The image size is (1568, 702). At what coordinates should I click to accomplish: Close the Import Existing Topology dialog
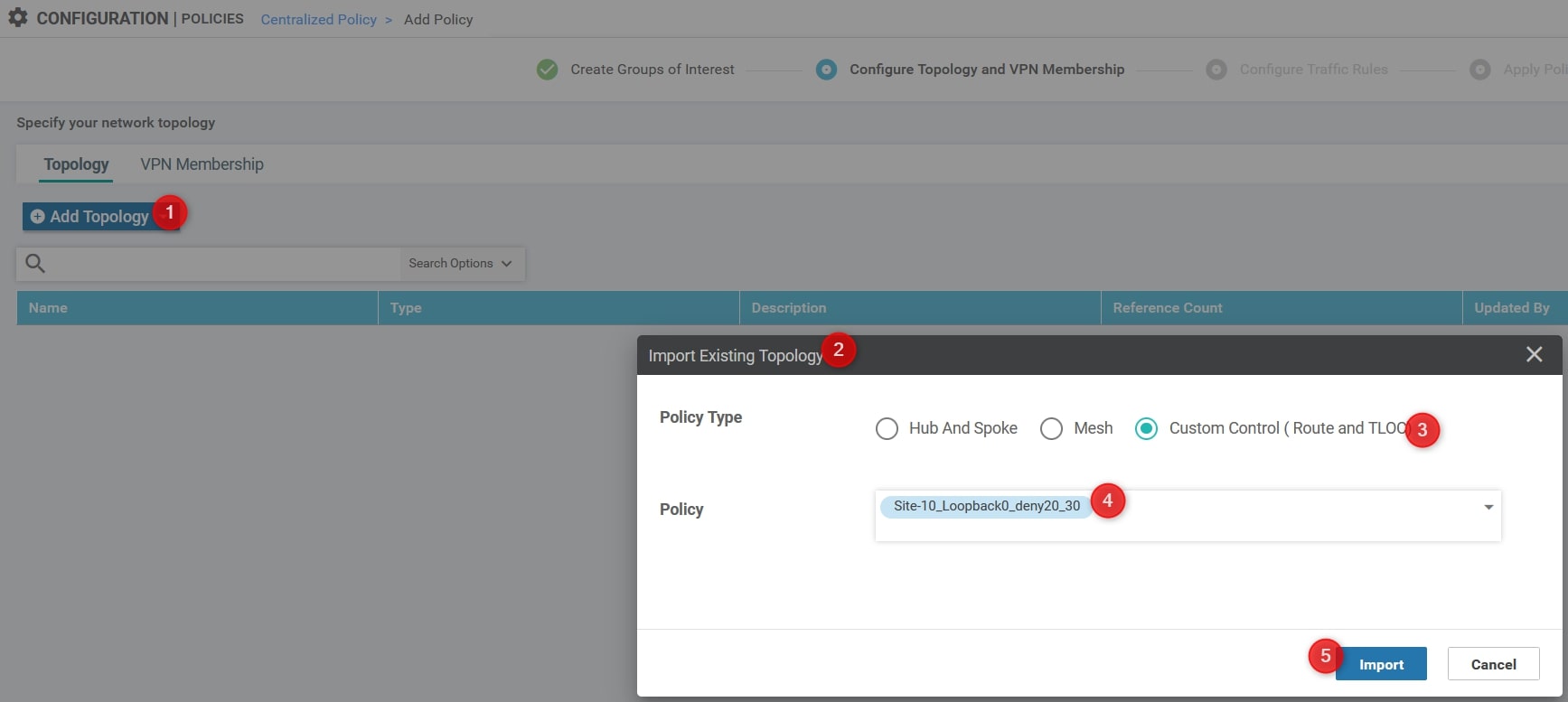coord(1534,355)
